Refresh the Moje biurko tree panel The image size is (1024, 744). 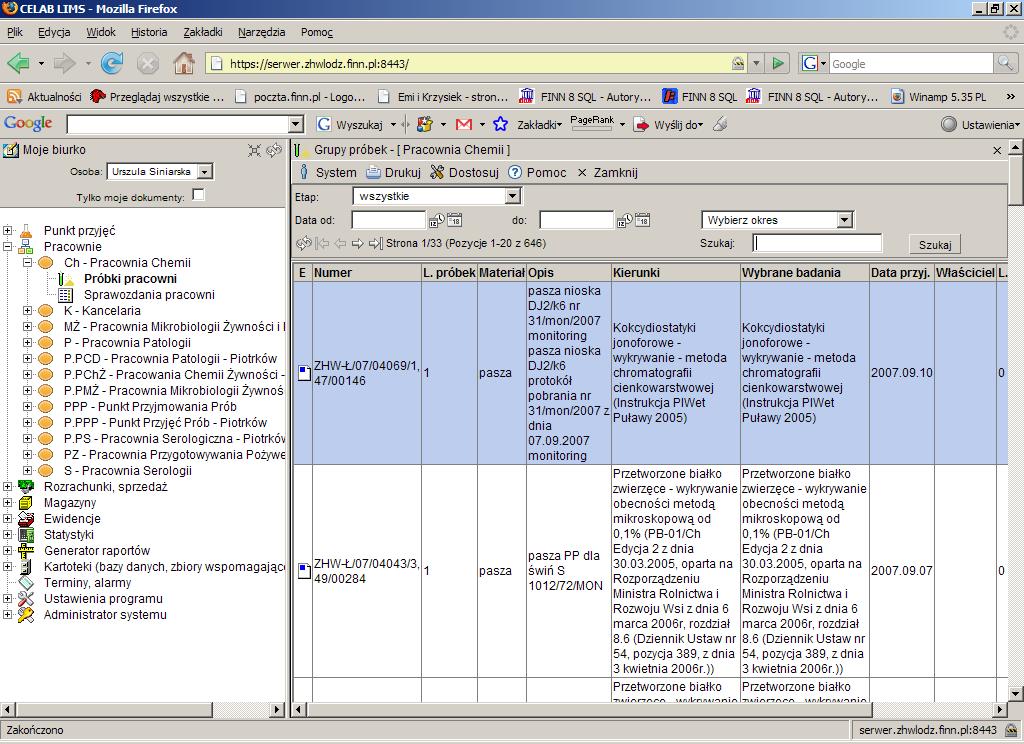pos(274,150)
